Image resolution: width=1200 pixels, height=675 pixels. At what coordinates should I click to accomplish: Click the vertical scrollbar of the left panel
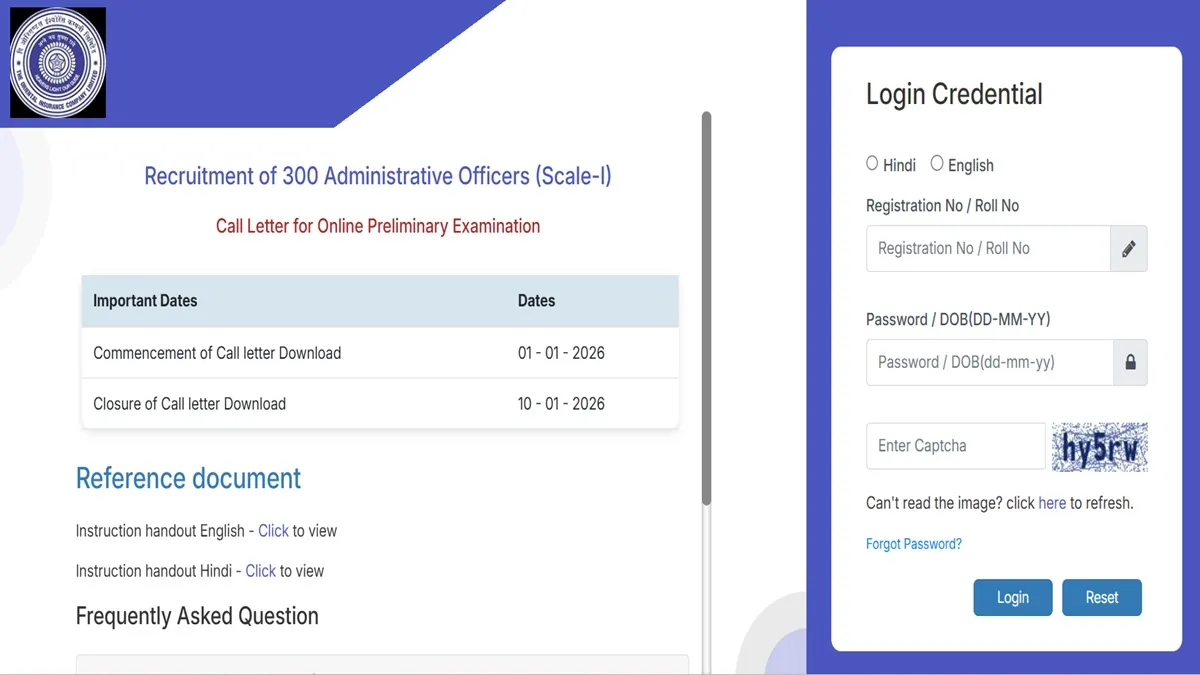coord(706,310)
